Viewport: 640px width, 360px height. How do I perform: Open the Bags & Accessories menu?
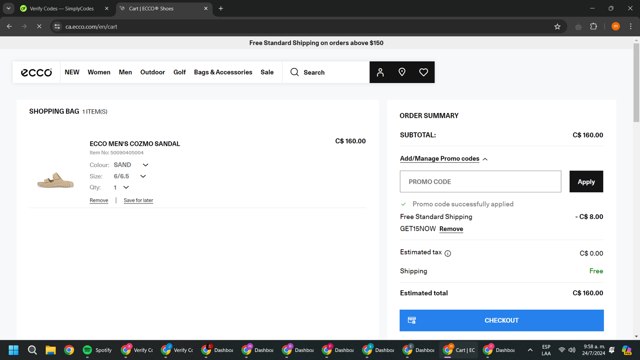pyautogui.click(x=223, y=72)
